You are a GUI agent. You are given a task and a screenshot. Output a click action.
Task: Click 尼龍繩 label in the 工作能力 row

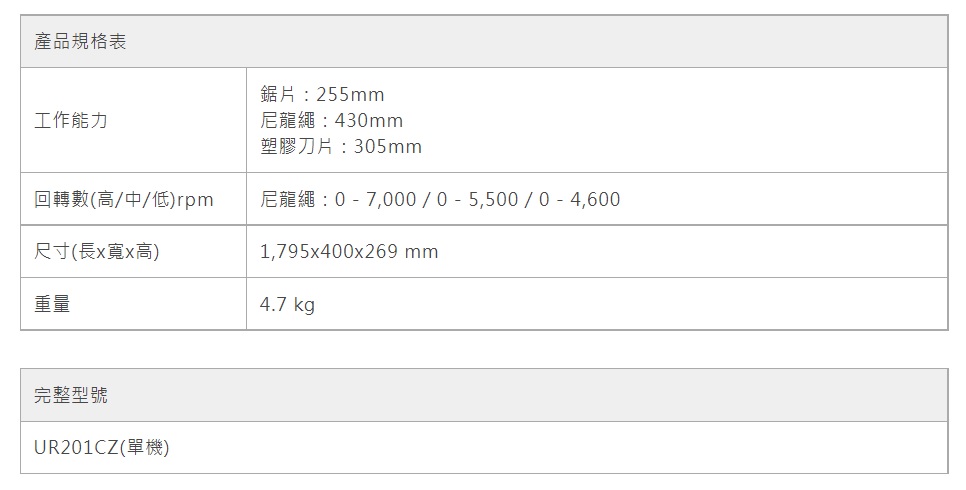pos(286,121)
